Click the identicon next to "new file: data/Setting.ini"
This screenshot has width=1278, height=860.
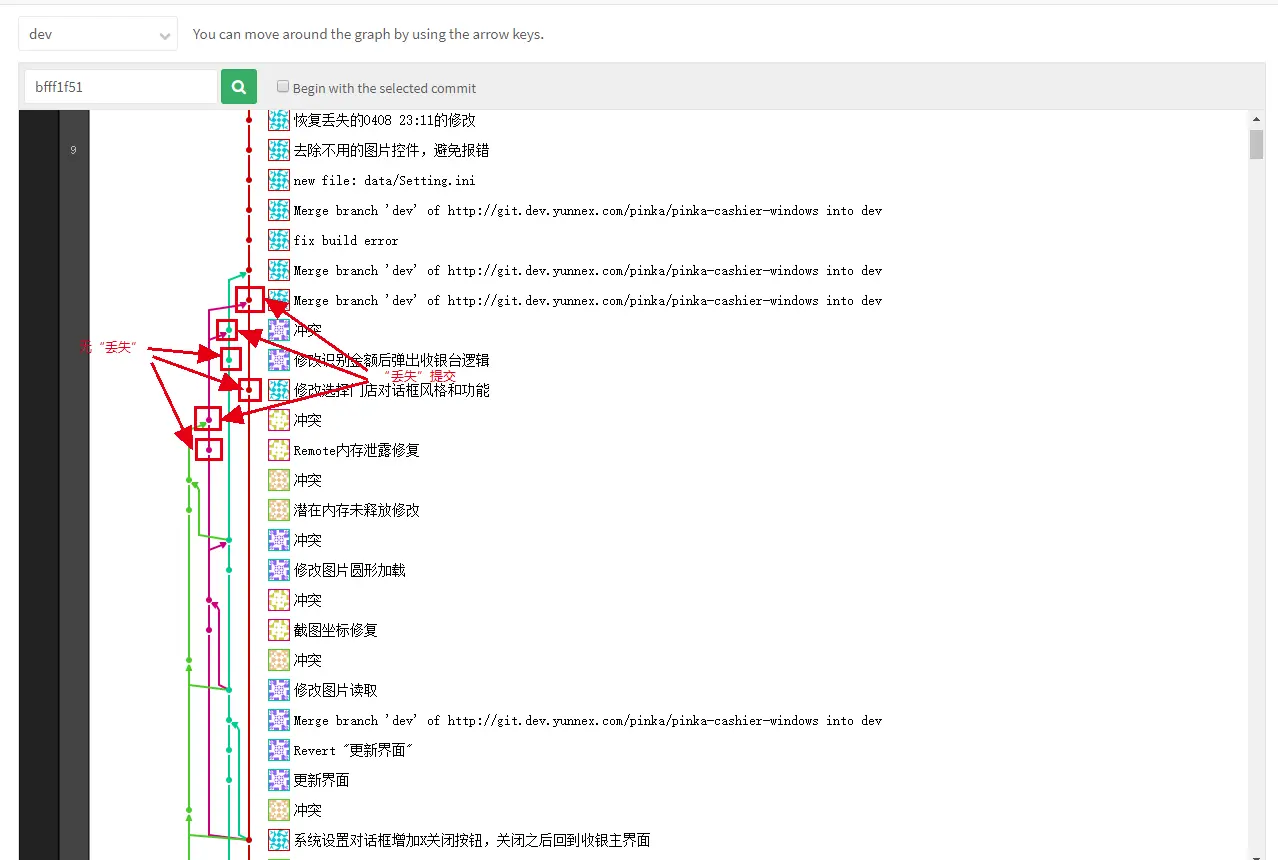[x=277, y=180]
